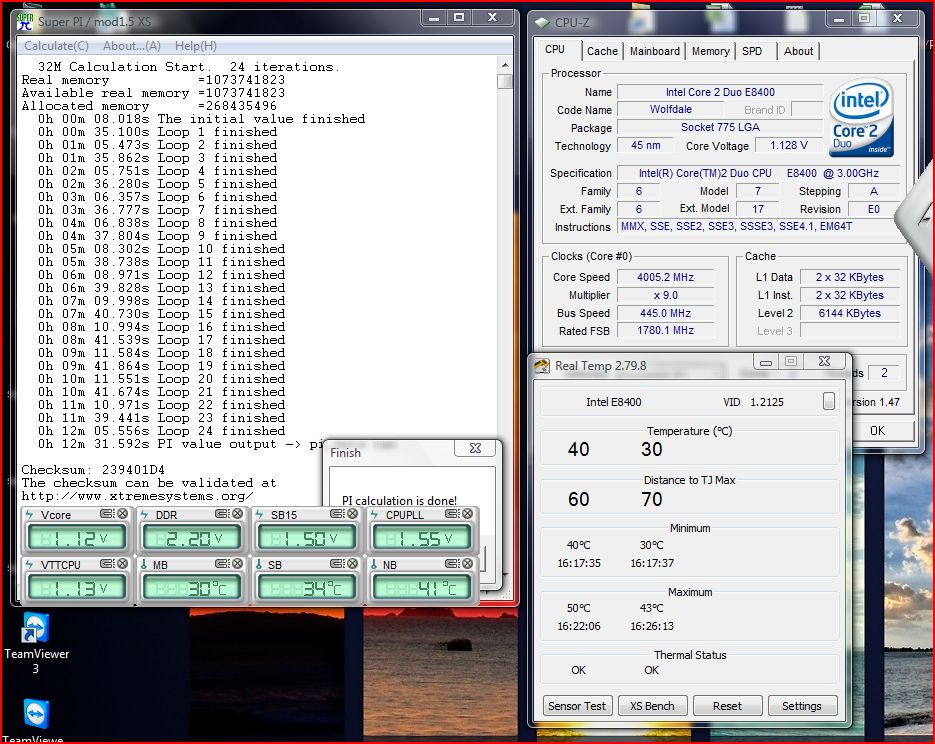Click the DDR 2.20 V display
The height and width of the screenshot is (744, 935).
[x=191, y=538]
